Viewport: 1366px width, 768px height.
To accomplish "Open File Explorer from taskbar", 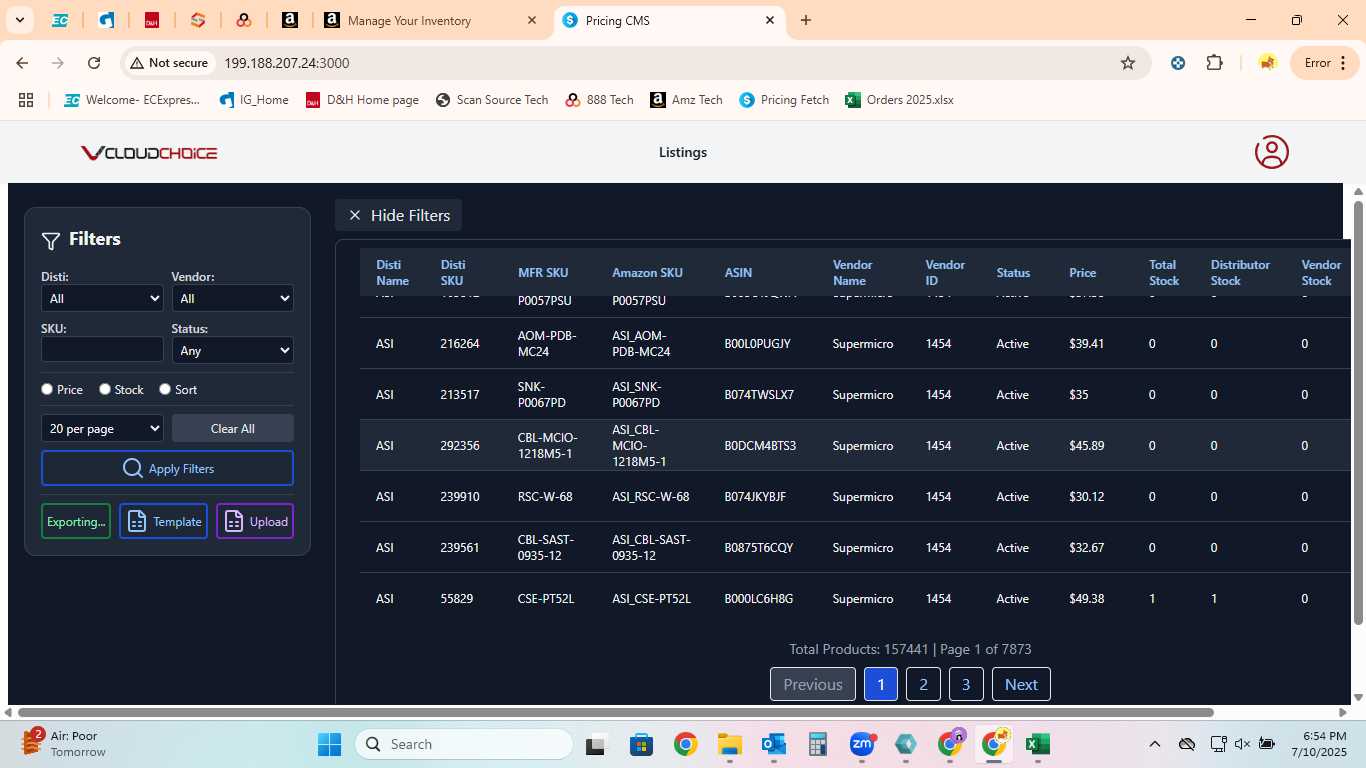I will coord(729,744).
